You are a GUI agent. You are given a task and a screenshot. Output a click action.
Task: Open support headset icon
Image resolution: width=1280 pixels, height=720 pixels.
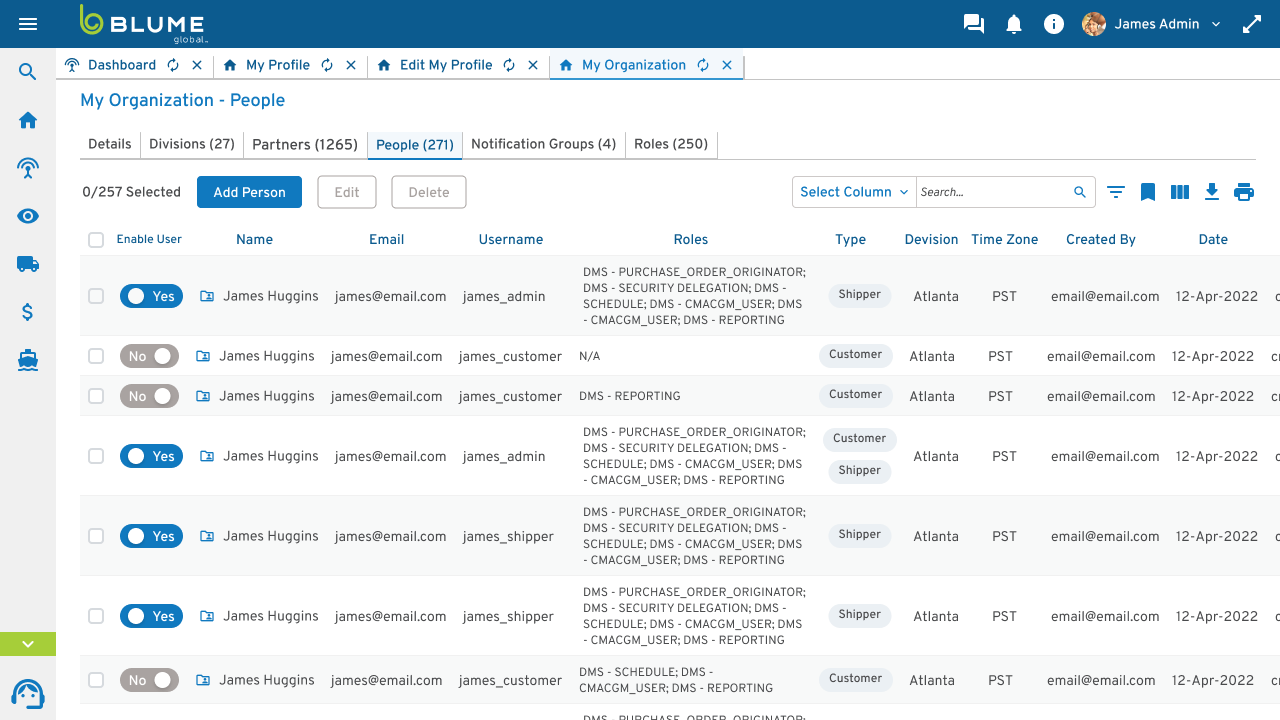click(x=28, y=694)
